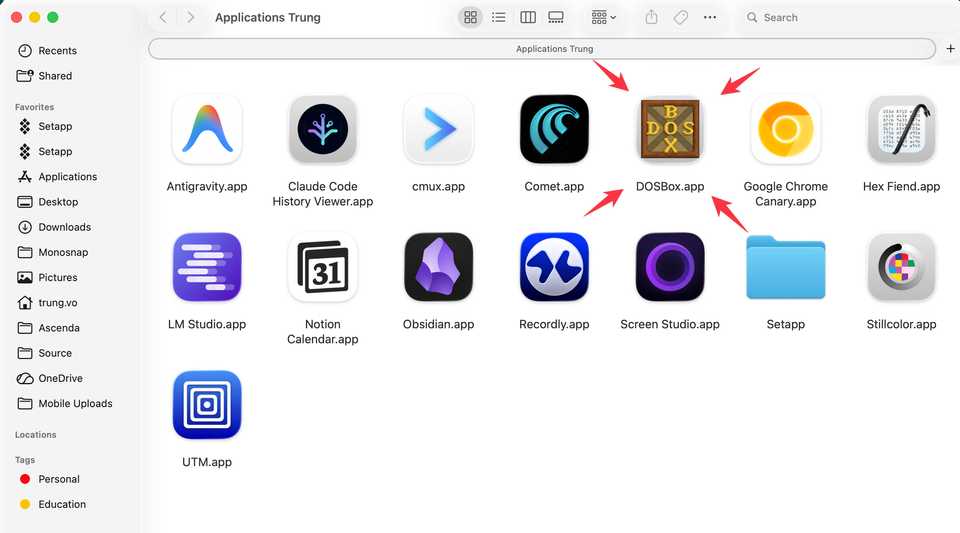Click the Stillcolor.app icon
This screenshot has height=533, width=960.
pos(901,267)
